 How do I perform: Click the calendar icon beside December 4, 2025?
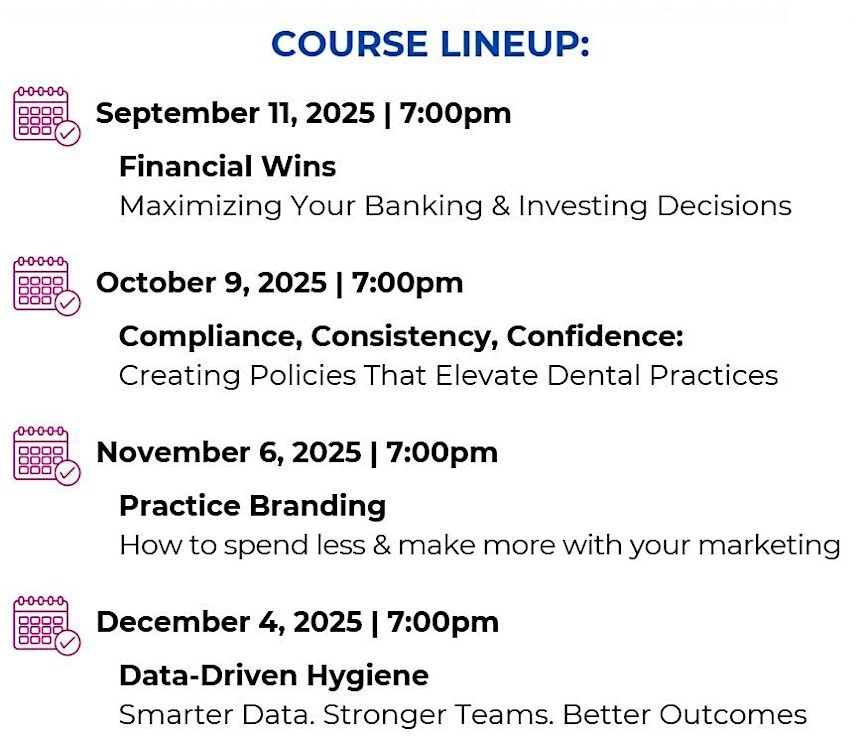[x=47, y=625]
